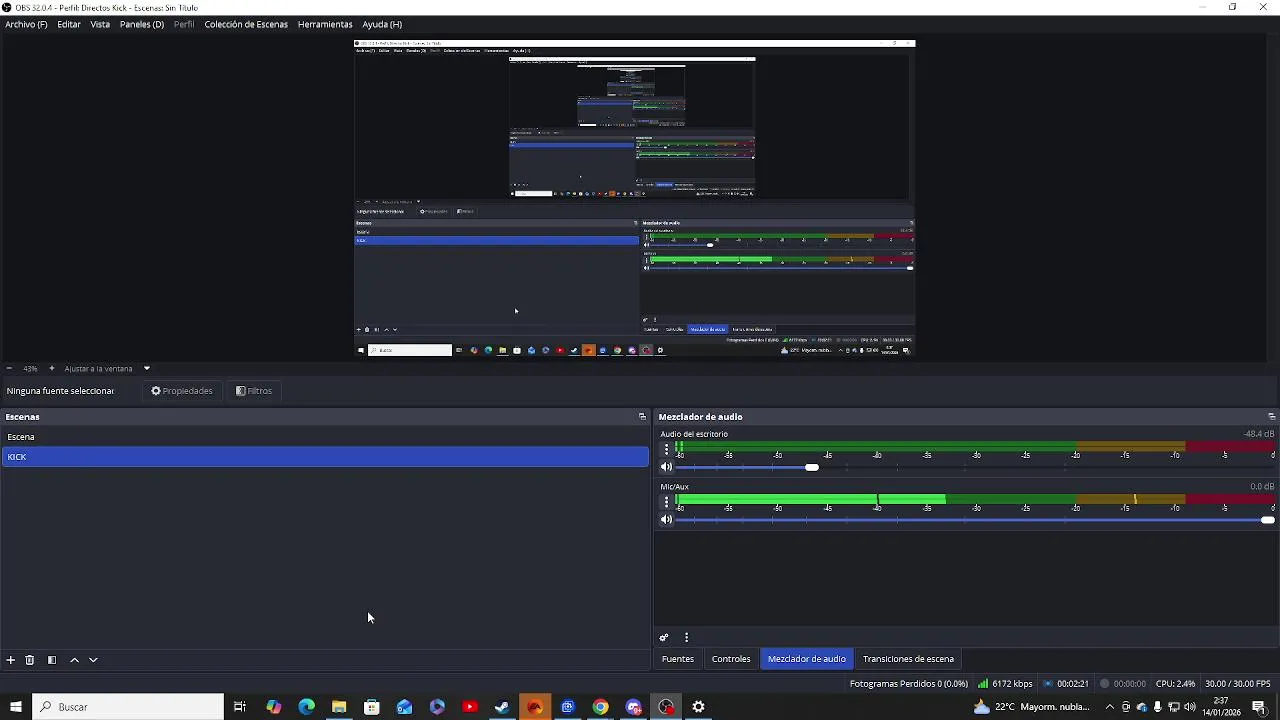Switch to the Mezclador de audio tab

807,659
